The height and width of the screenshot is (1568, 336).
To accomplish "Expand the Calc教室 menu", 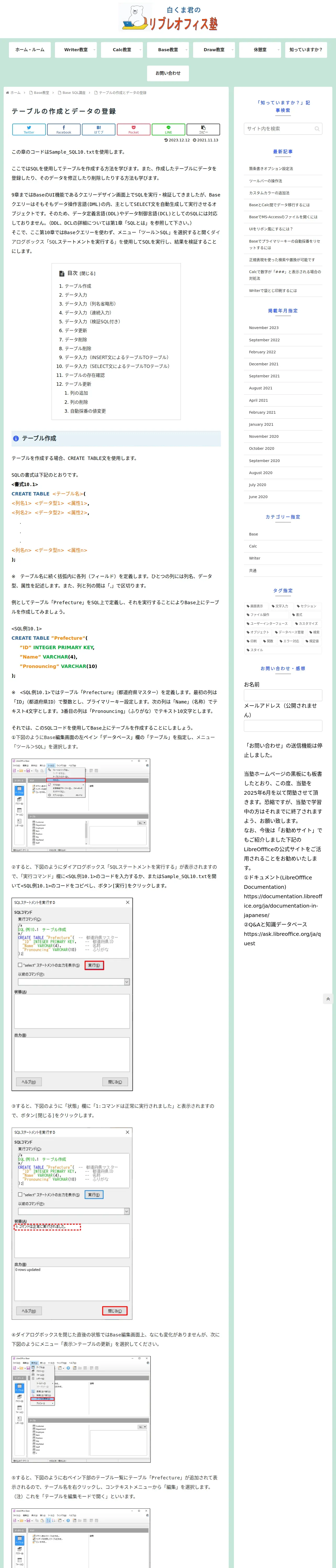I will click(122, 50).
